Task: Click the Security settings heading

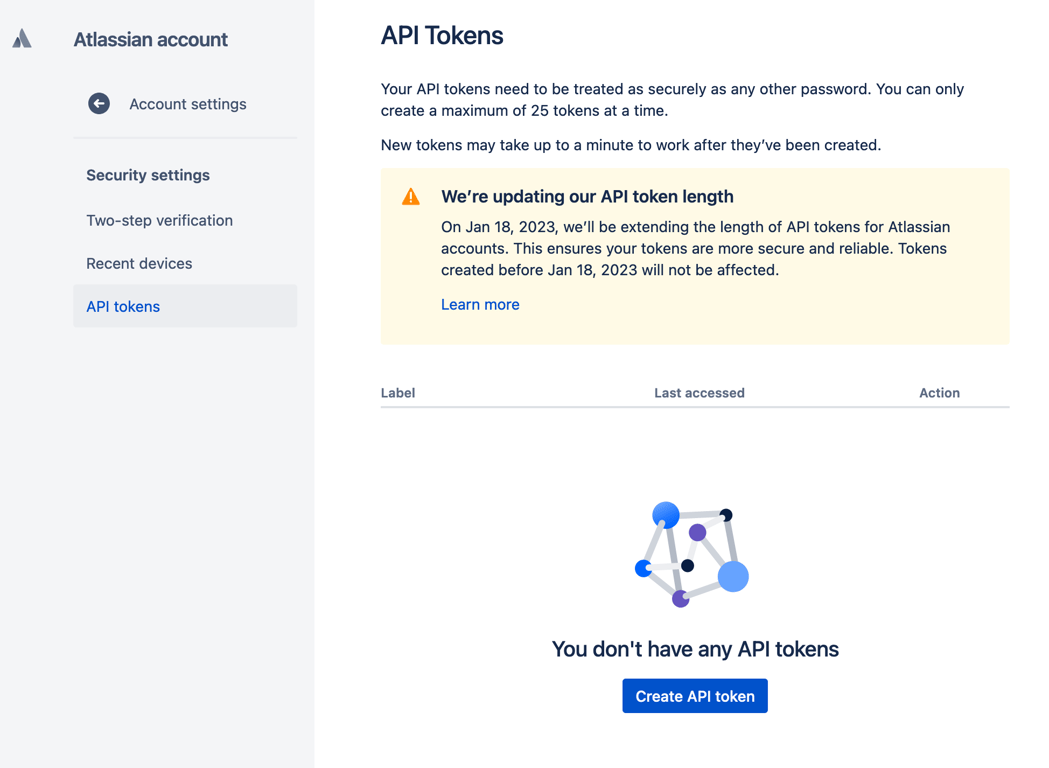Action: 148,175
